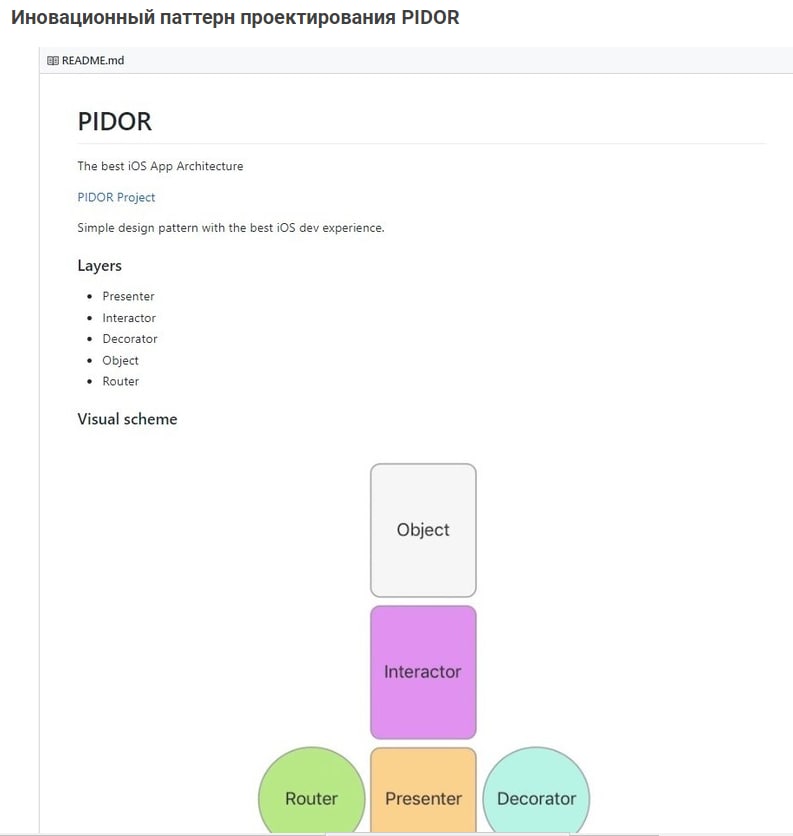Click the "Simple design pattern" description line
The width and height of the screenshot is (793, 836).
[231, 228]
